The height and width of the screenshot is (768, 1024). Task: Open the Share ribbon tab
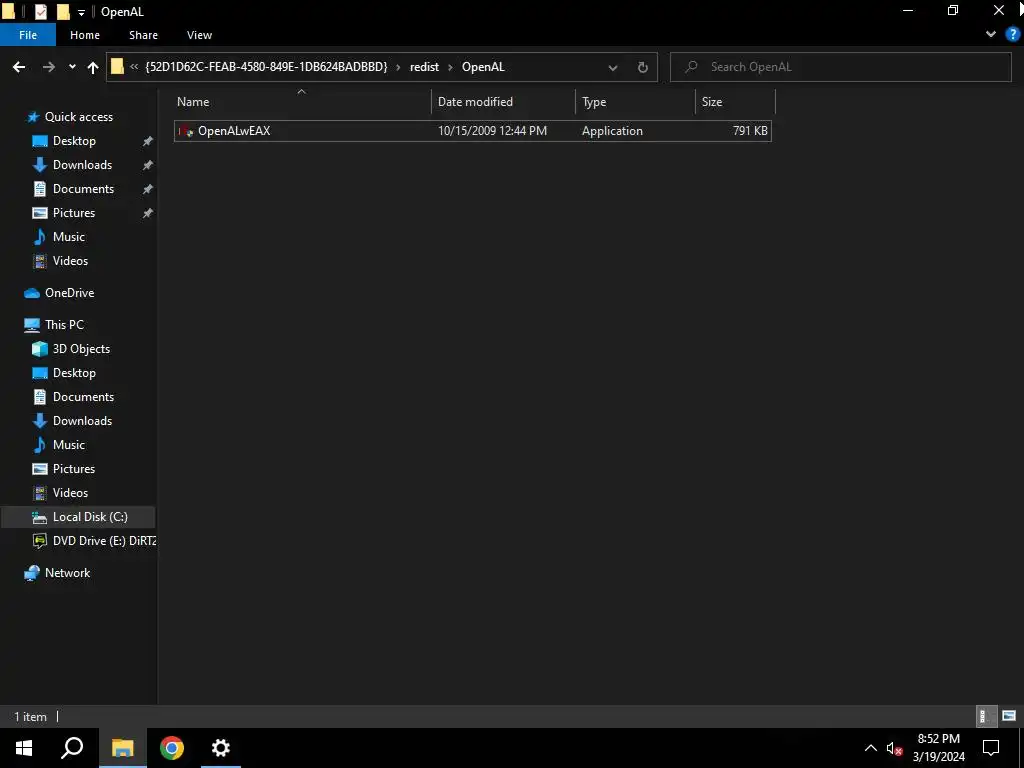pyautogui.click(x=143, y=35)
